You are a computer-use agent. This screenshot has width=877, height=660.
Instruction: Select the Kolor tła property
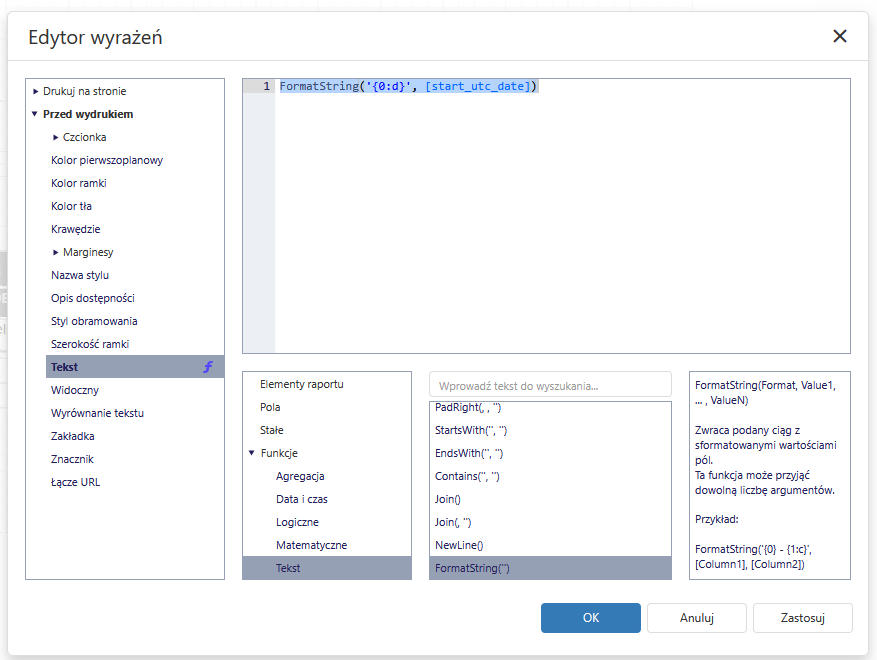pos(71,206)
